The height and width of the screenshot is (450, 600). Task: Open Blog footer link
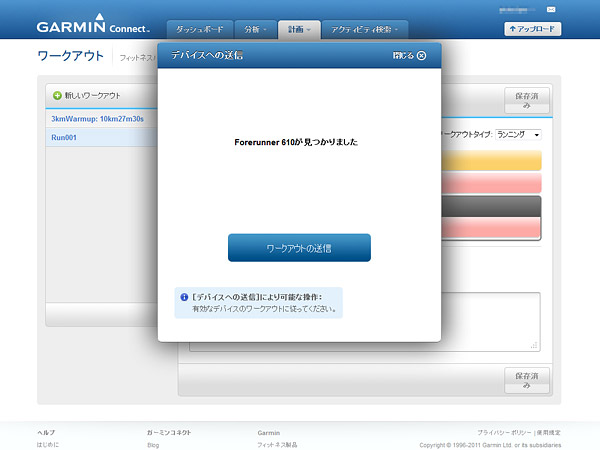coord(153,445)
